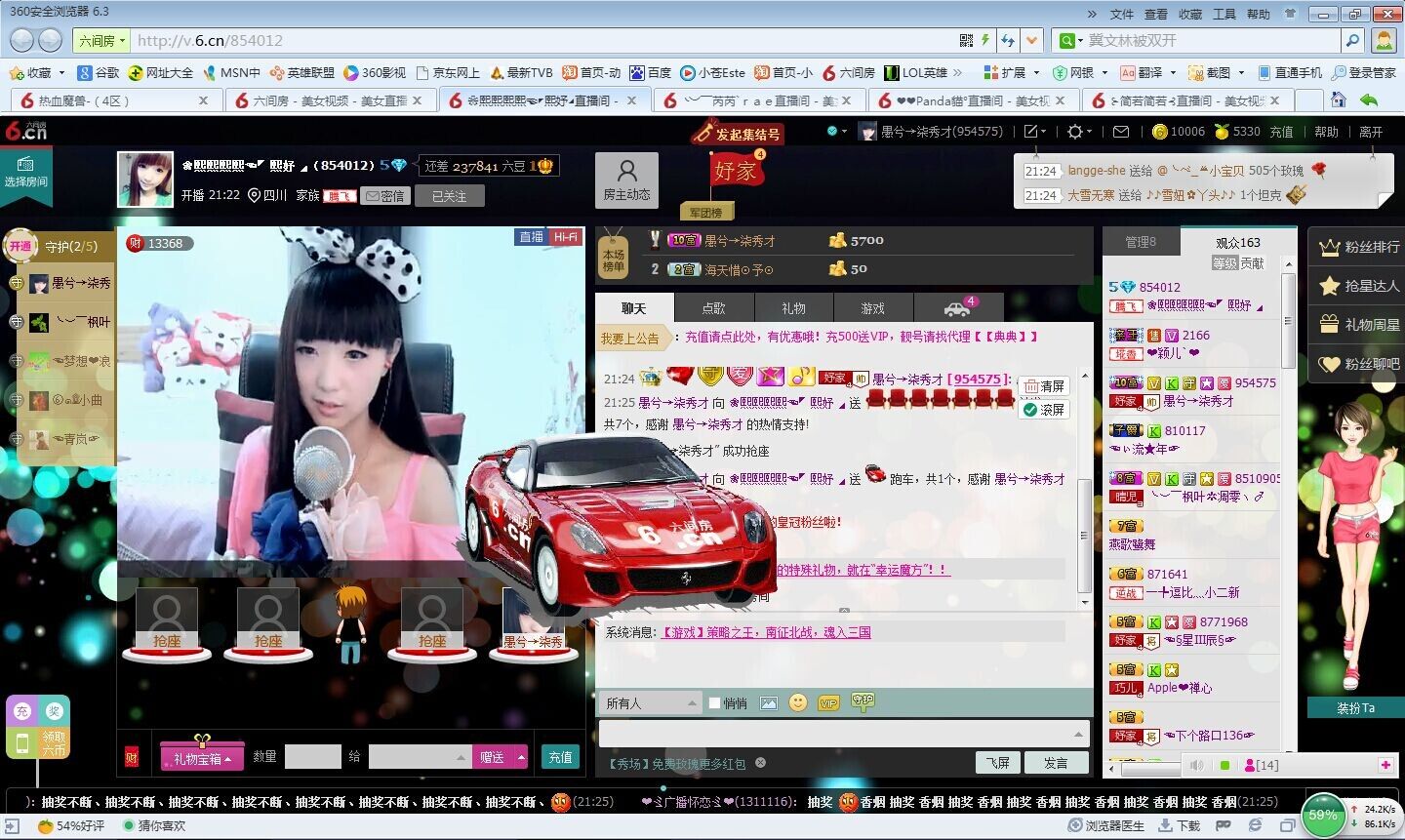
Task: Click the 开通 guard activation button
Action: tap(20, 246)
